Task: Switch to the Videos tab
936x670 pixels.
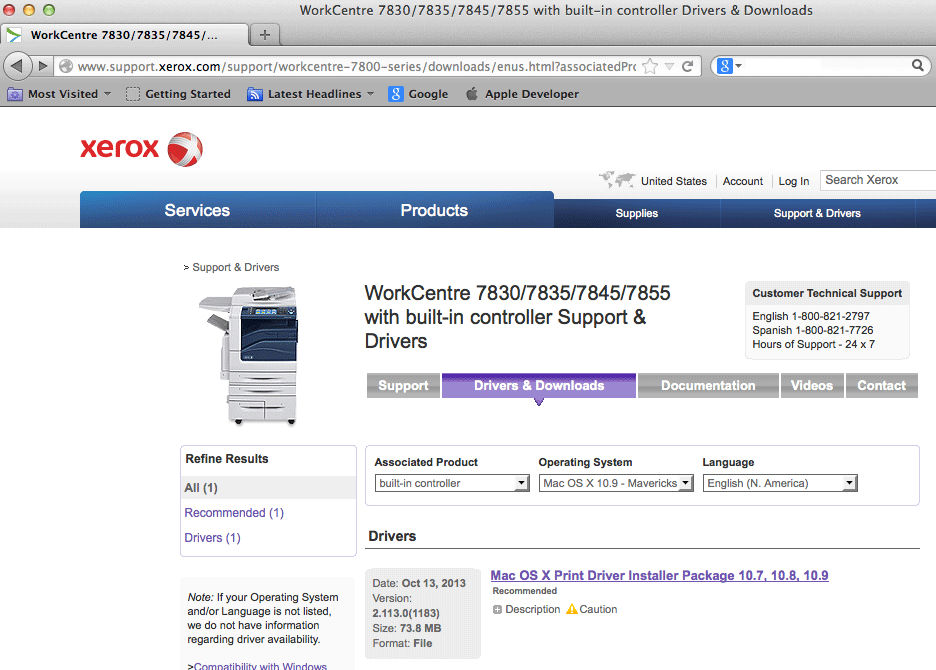Action: click(812, 386)
